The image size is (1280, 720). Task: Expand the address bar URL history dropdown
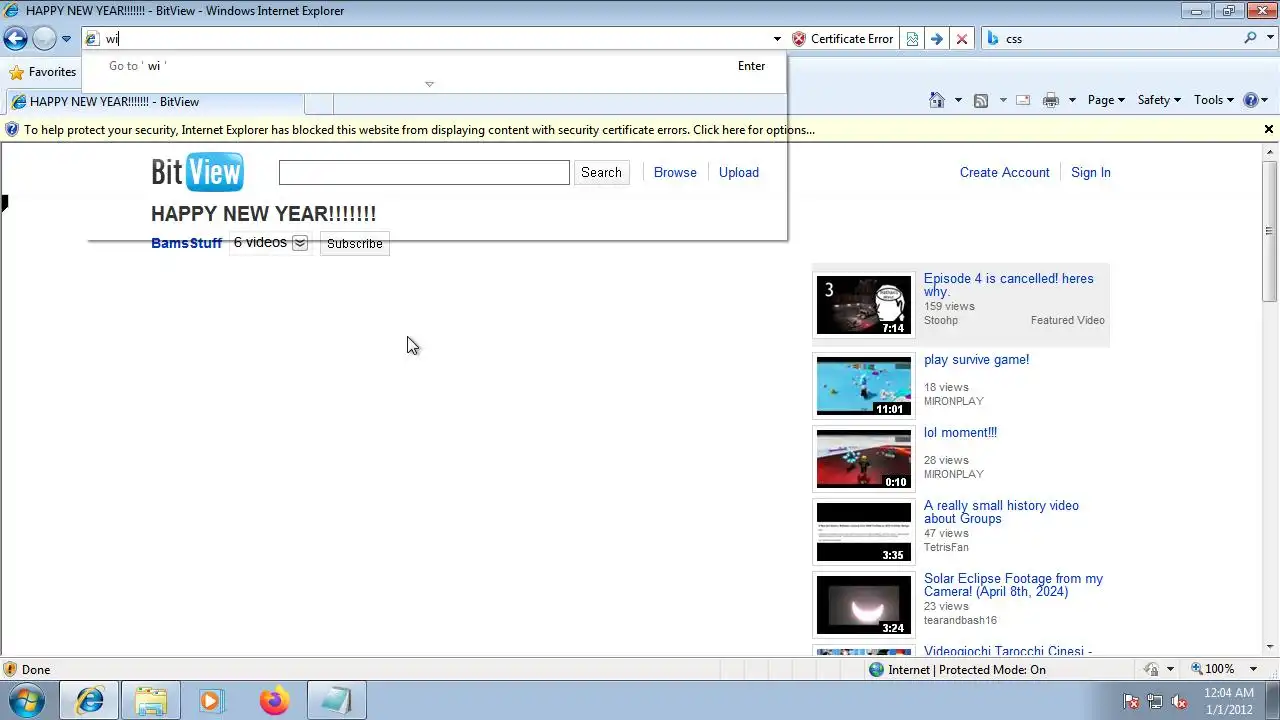777,39
